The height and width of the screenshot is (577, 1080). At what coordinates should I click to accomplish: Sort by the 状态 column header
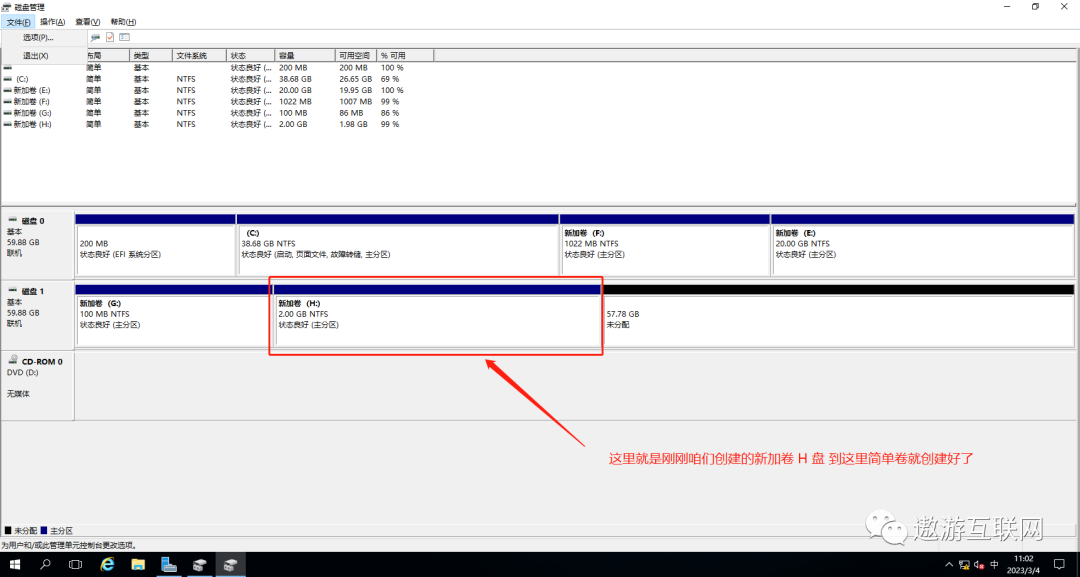[251, 55]
